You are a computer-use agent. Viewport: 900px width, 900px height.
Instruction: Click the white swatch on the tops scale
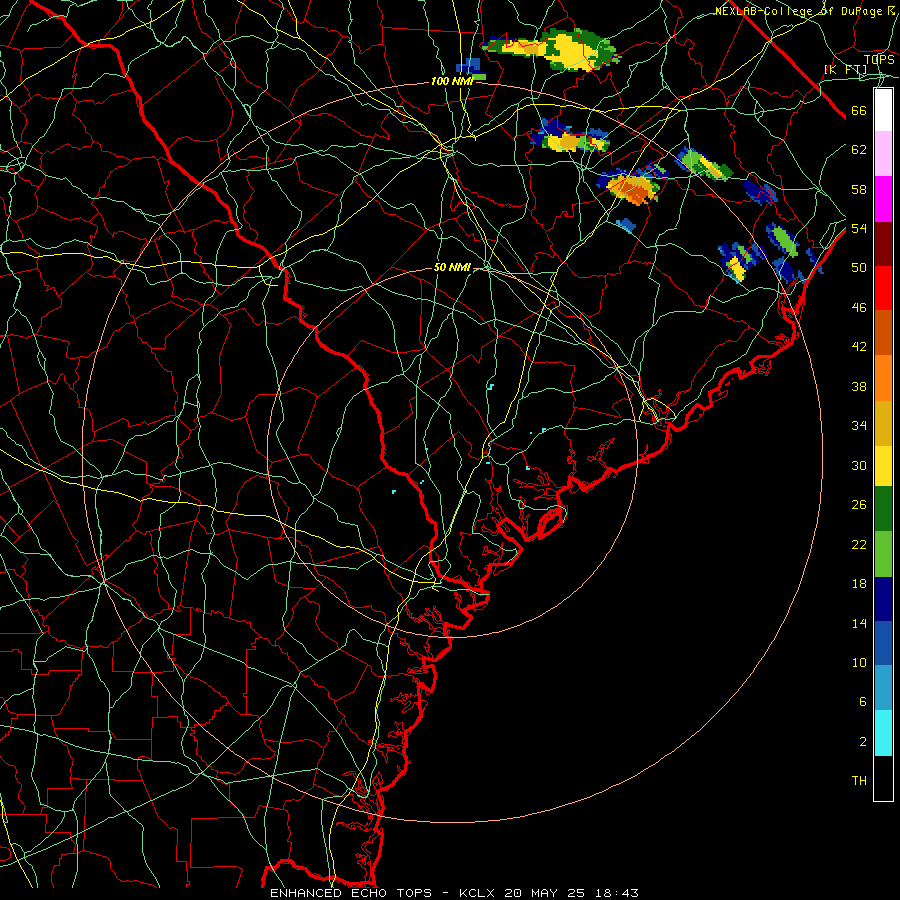pos(883,110)
